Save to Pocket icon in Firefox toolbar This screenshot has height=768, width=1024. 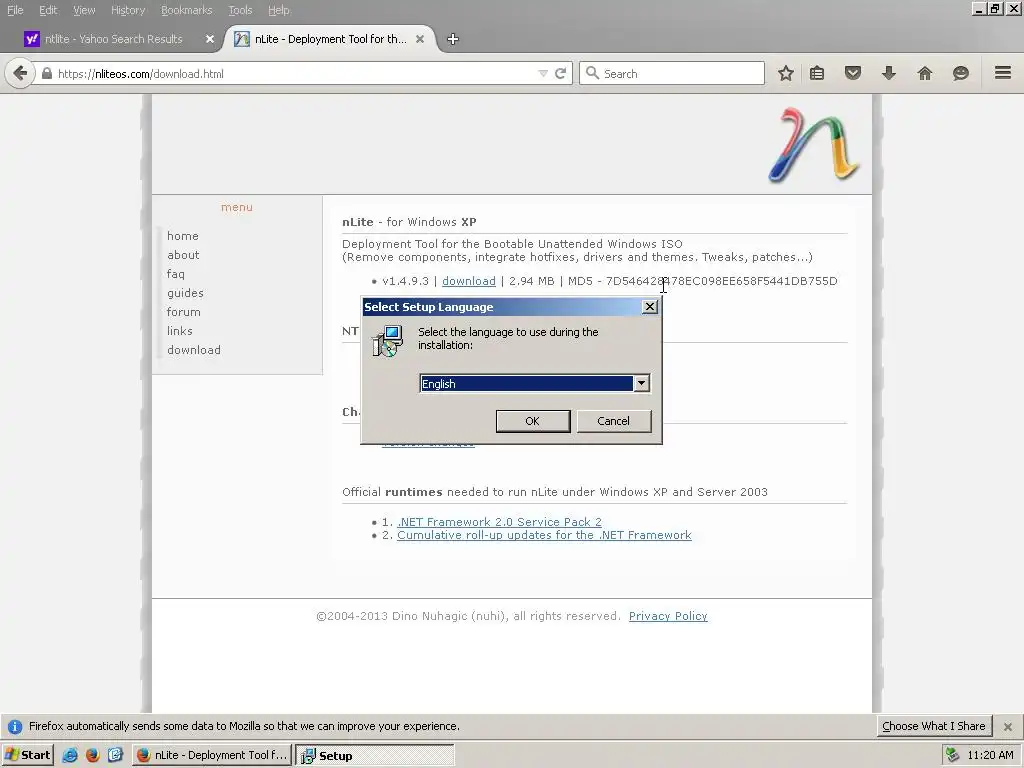click(x=853, y=73)
